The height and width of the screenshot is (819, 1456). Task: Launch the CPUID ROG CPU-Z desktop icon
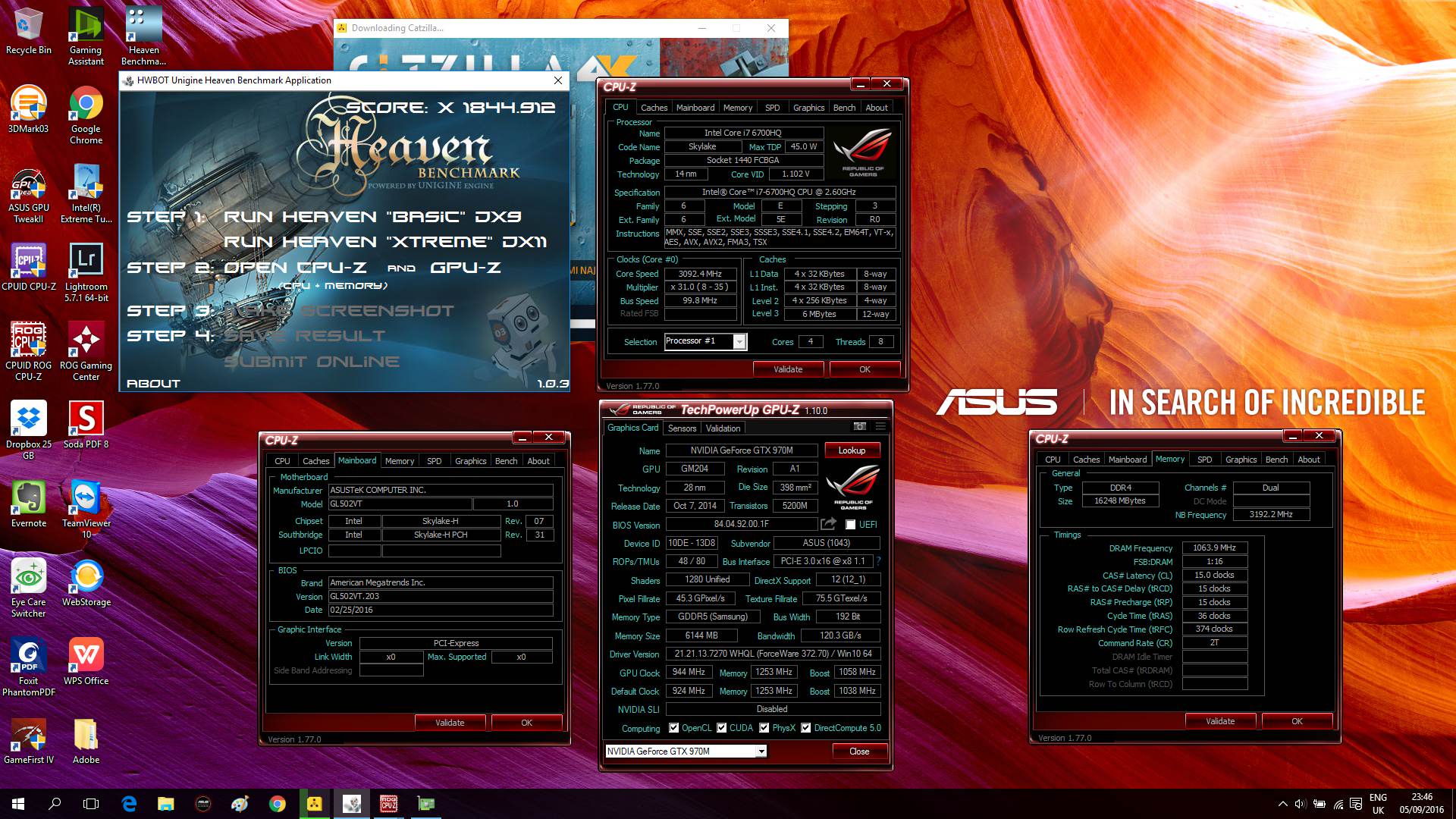29,351
